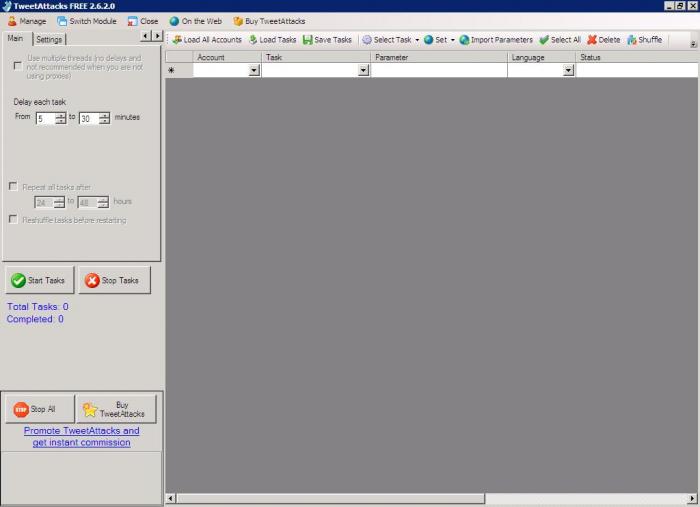Image resolution: width=700 pixels, height=507 pixels.
Task: Click the new row asterisk header
Action: [179, 70]
